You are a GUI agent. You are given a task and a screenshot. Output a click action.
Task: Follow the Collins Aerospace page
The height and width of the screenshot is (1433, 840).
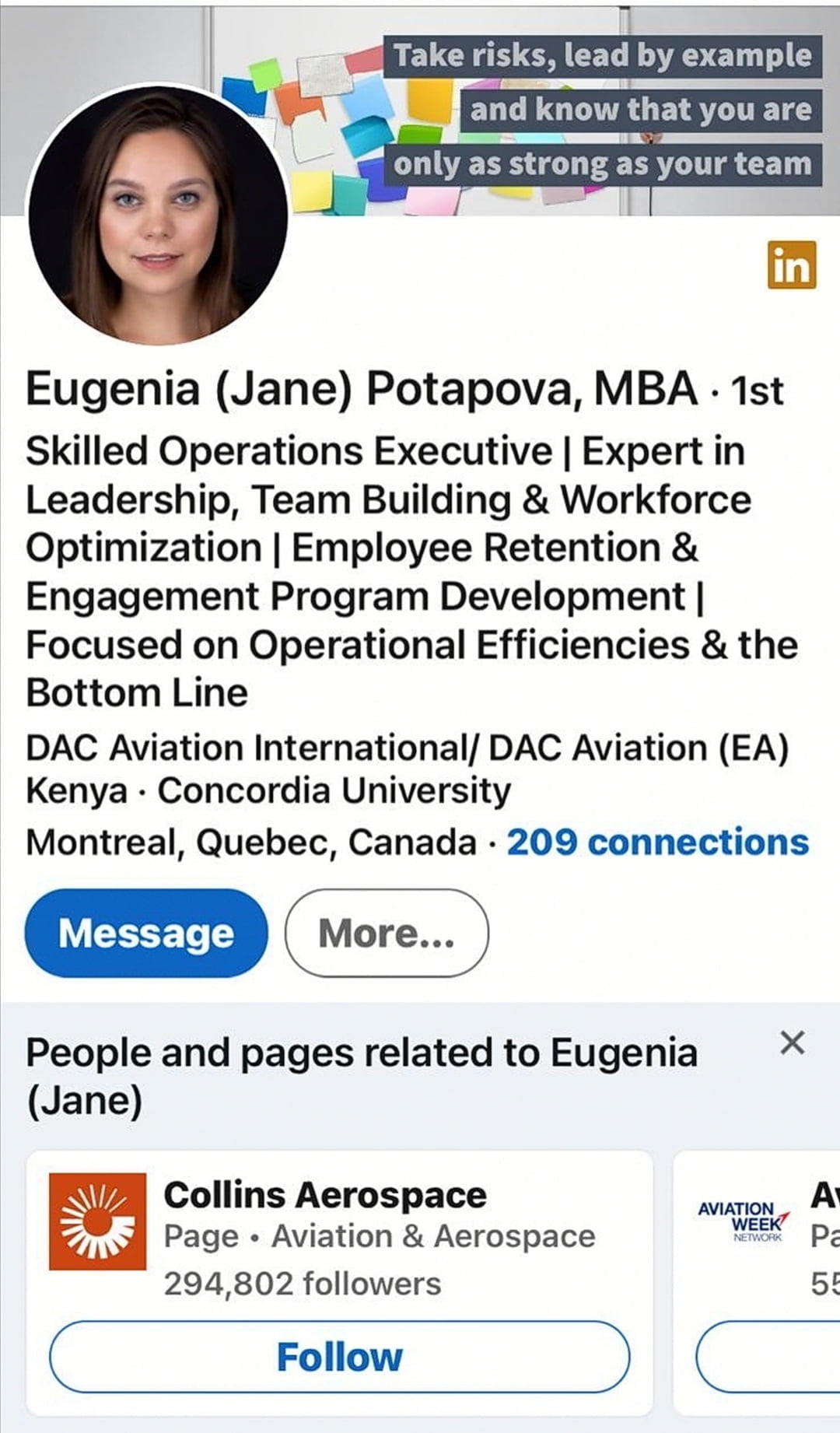click(x=339, y=1357)
